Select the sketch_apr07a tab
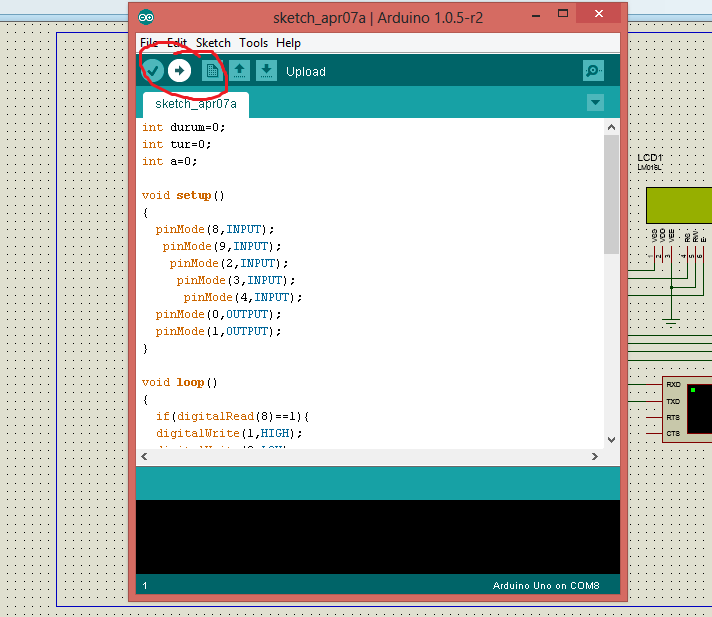This screenshot has width=712, height=617. [x=196, y=104]
